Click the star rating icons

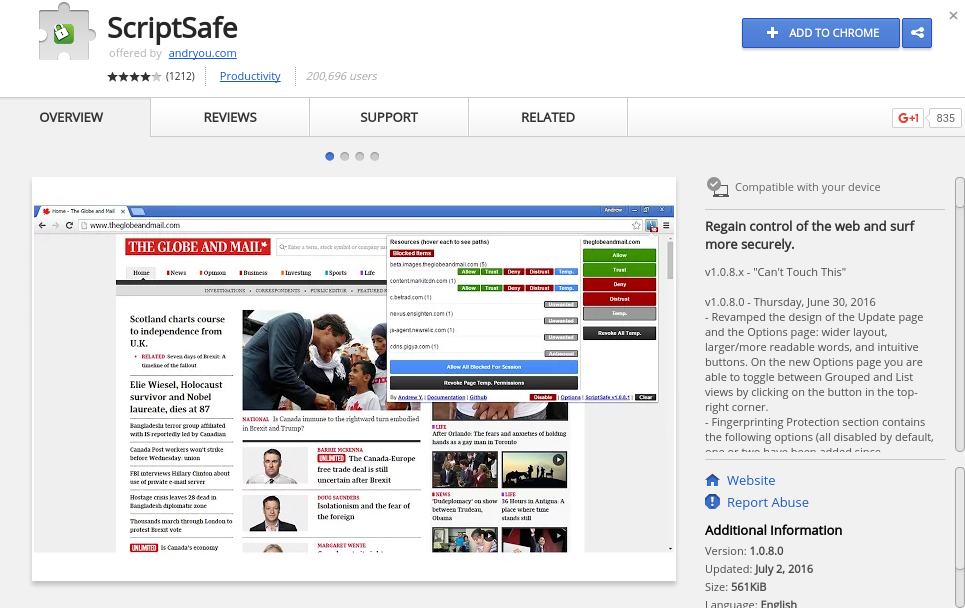tap(134, 76)
